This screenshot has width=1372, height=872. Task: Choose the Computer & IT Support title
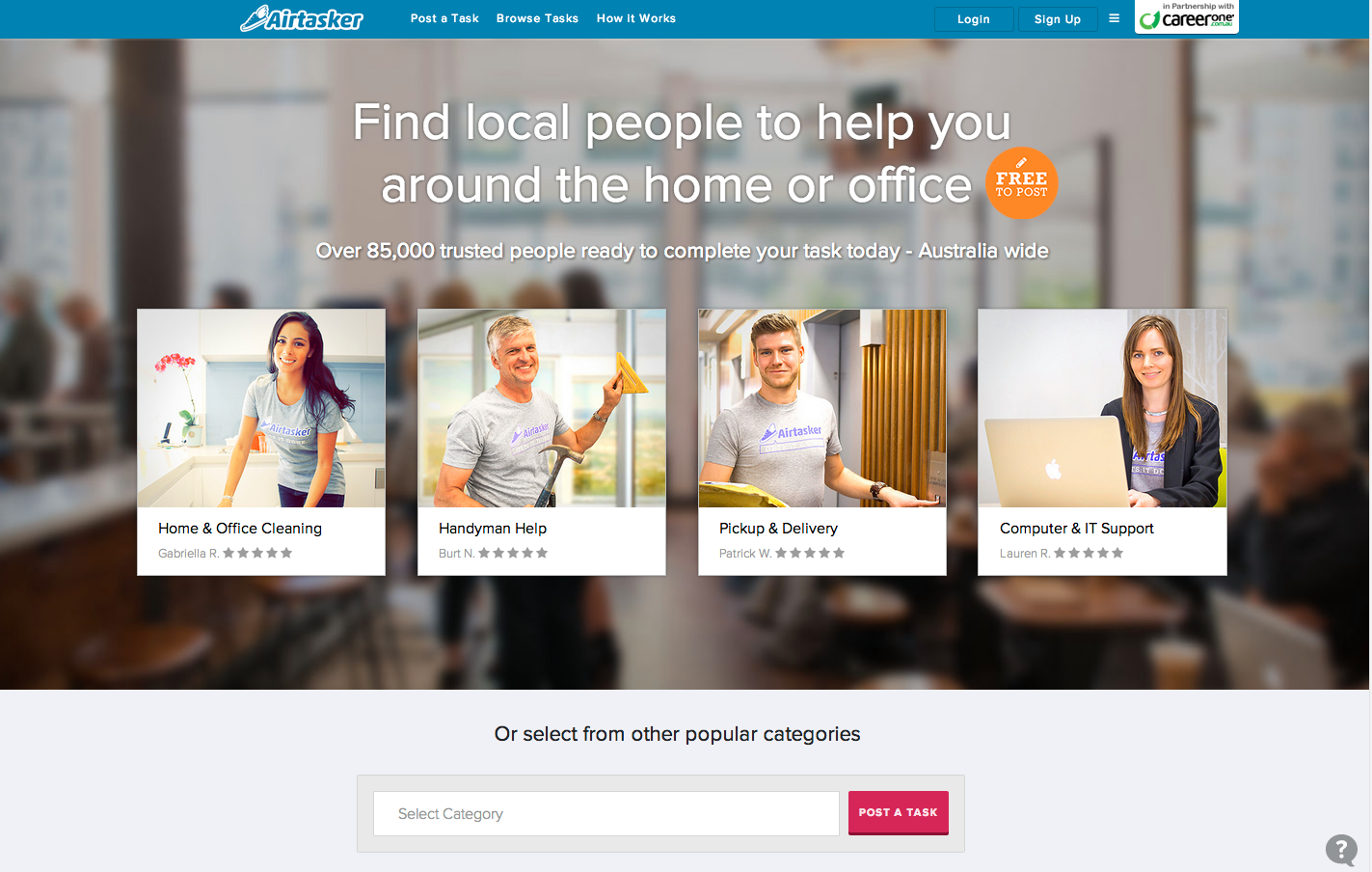tap(1077, 529)
